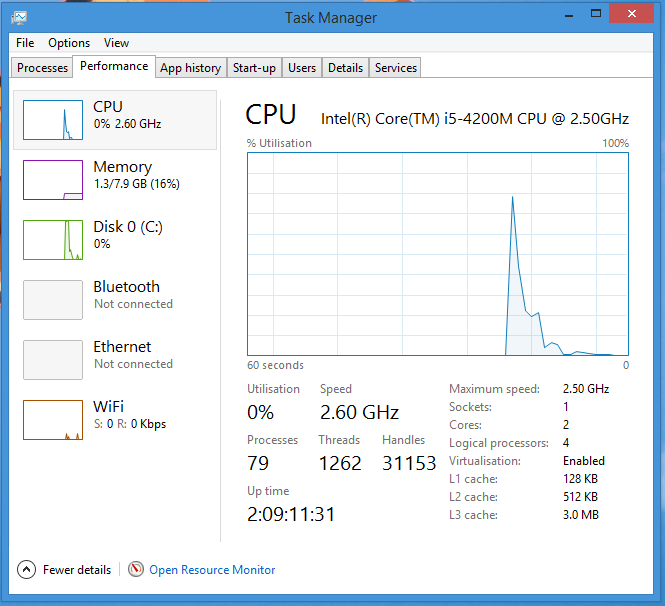Open the View menu
The image size is (665, 606).
[116, 43]
